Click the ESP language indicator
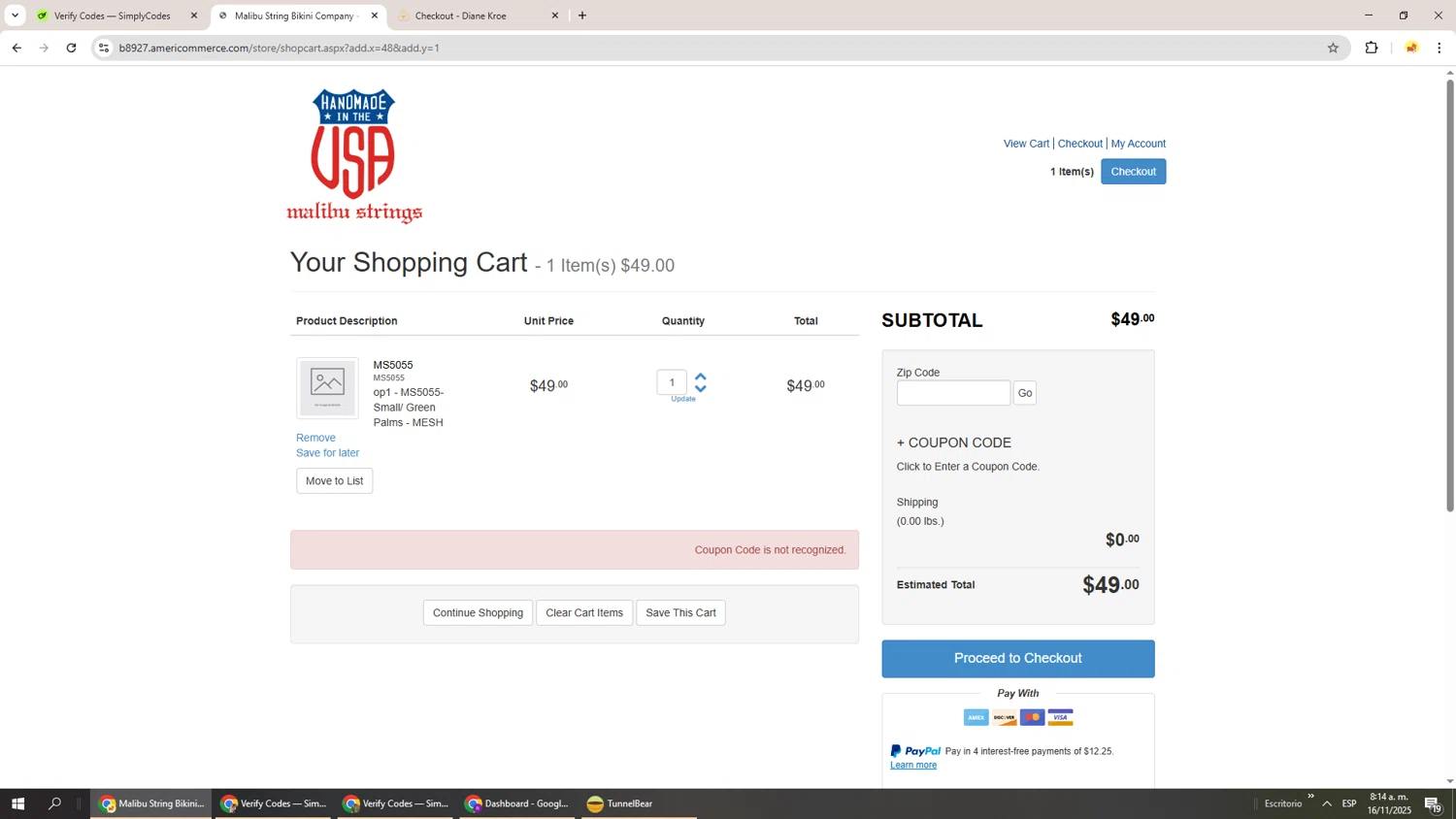 pyautogui.click(x=1349, y=803)
